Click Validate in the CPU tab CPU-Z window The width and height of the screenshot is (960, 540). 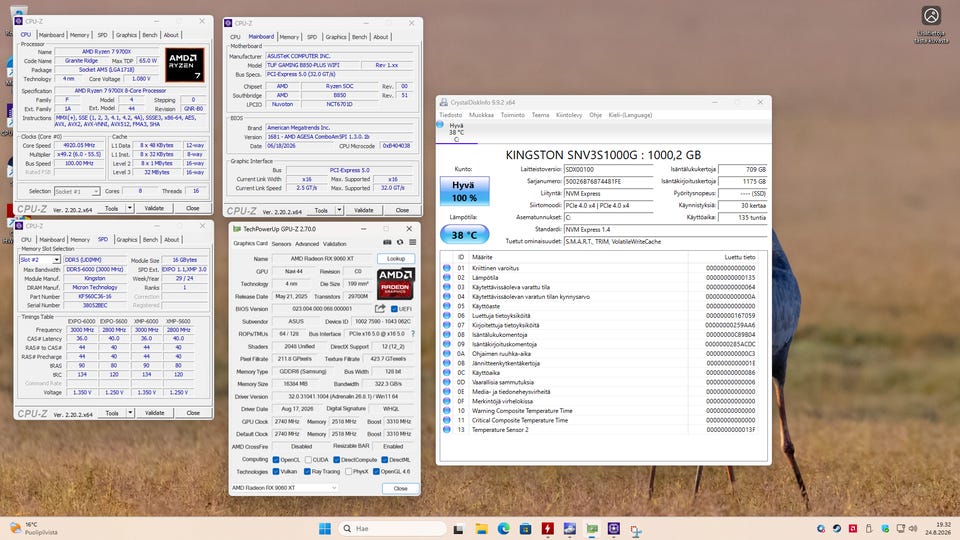pyautogui.click(x=154, y=208)
